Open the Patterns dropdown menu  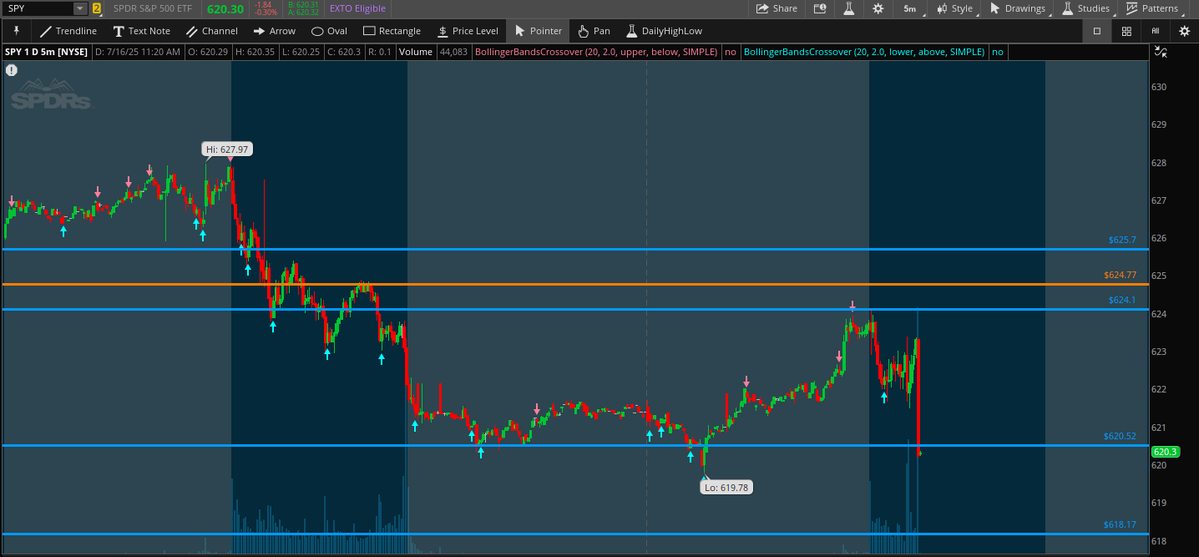click(1154, 8)
